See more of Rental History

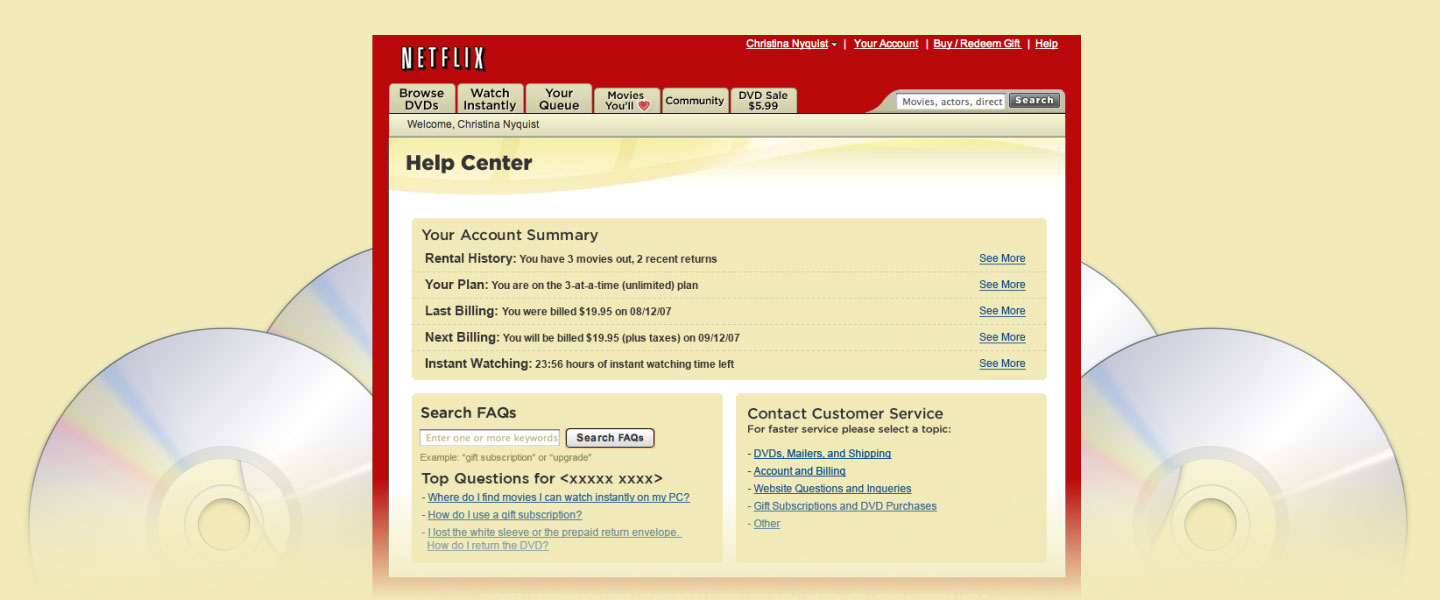click(x=1001, y=259)
